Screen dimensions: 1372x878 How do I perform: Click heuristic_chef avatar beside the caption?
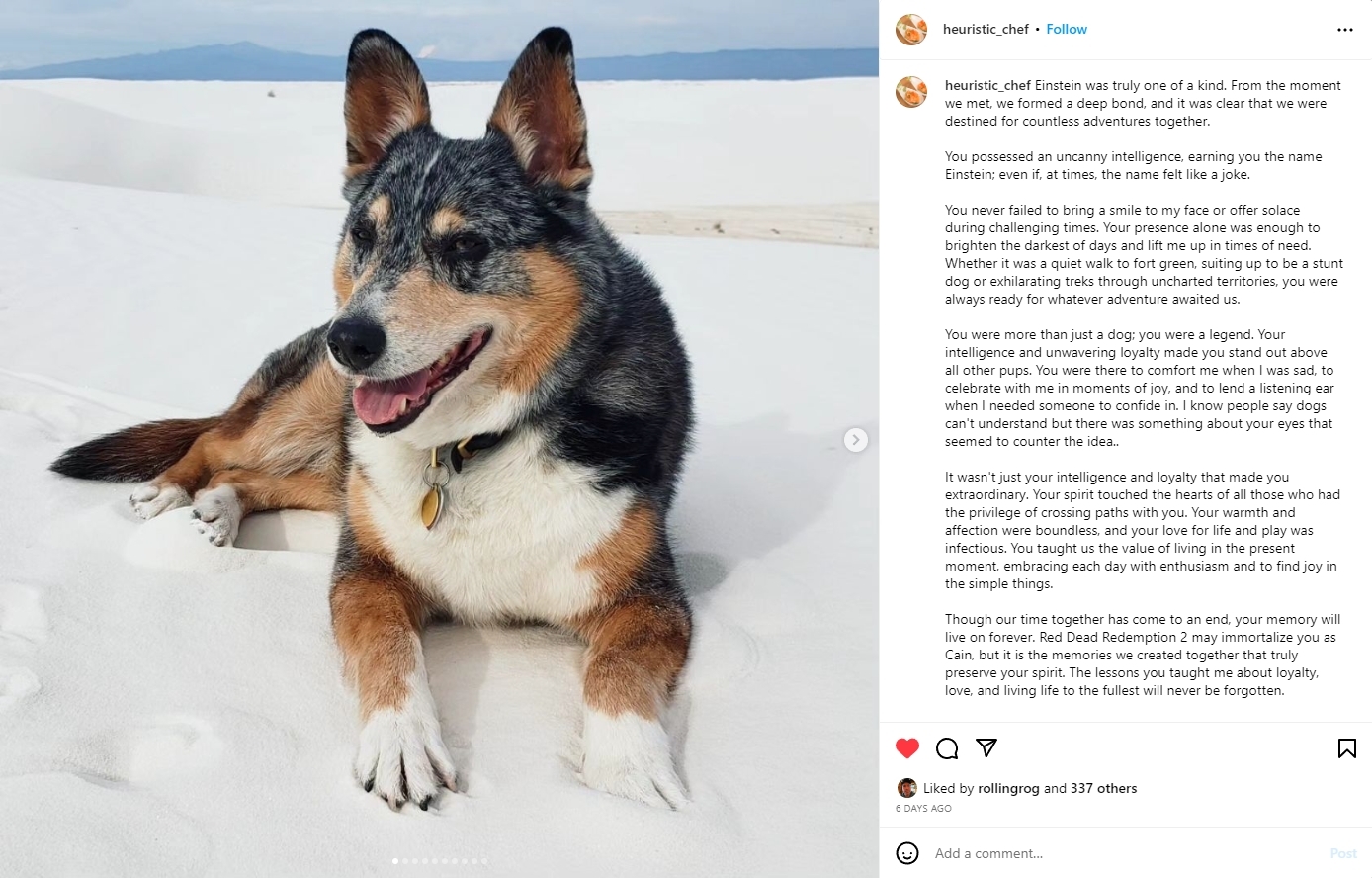(x=911, y=92)
